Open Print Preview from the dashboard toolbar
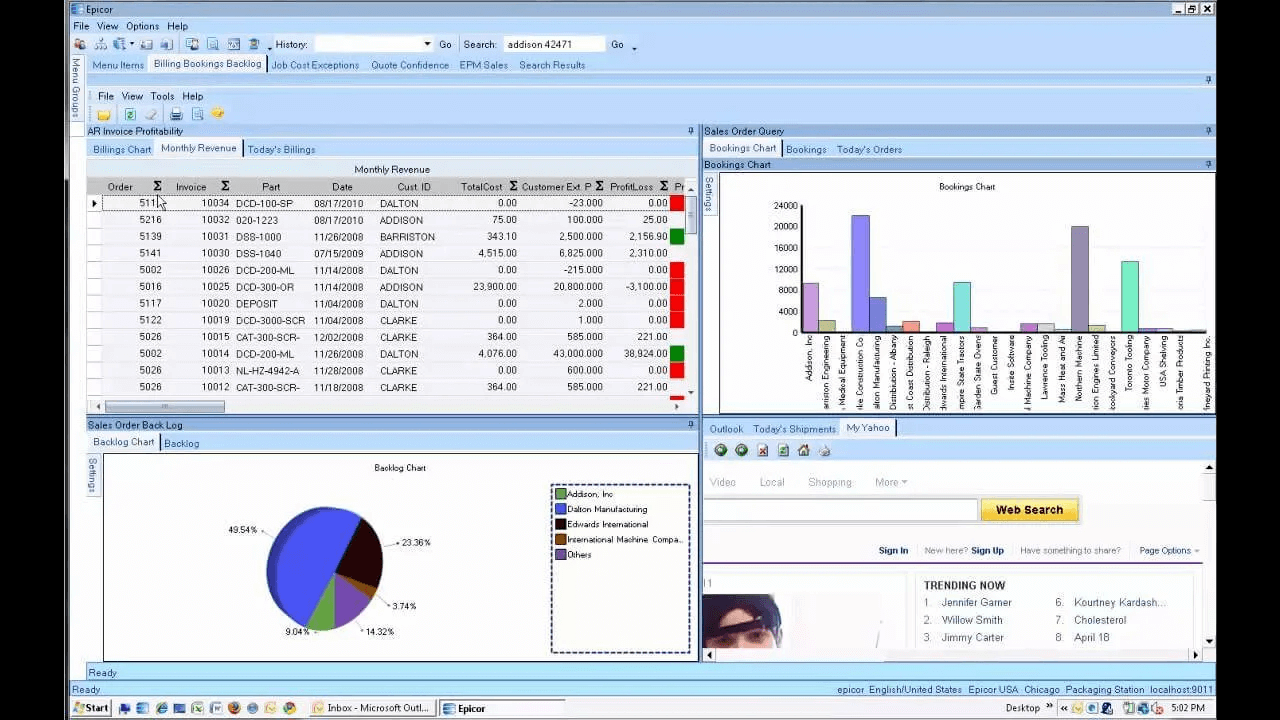Viewport: 1280px width, 720px height. (x=197, y=115)
